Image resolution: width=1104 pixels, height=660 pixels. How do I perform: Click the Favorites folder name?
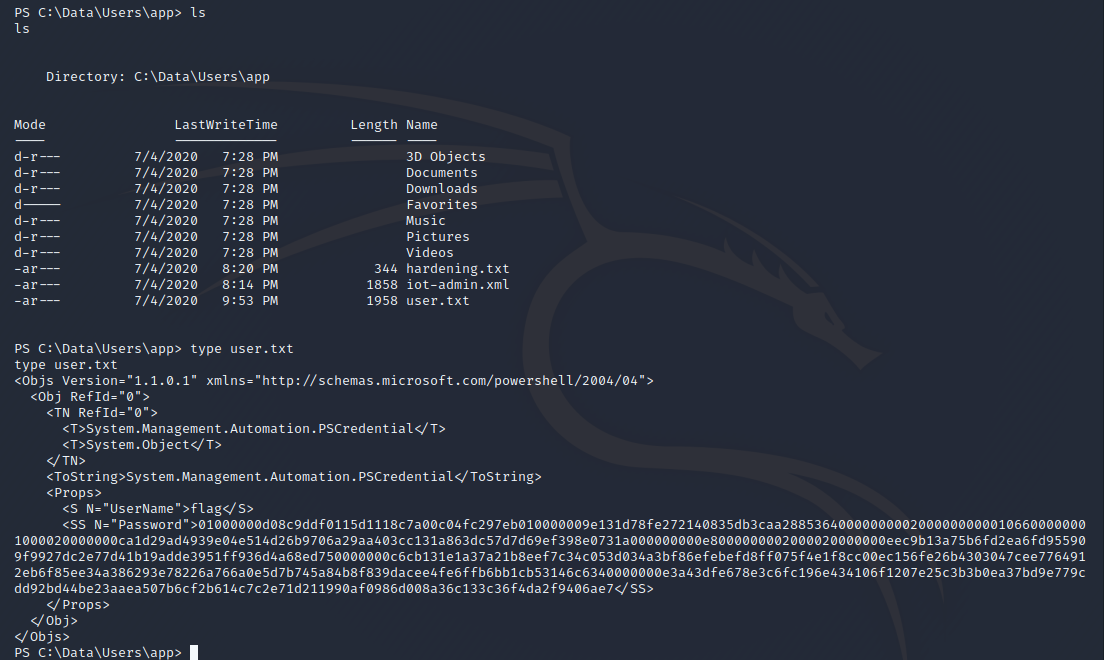click(x=441, y=205)
